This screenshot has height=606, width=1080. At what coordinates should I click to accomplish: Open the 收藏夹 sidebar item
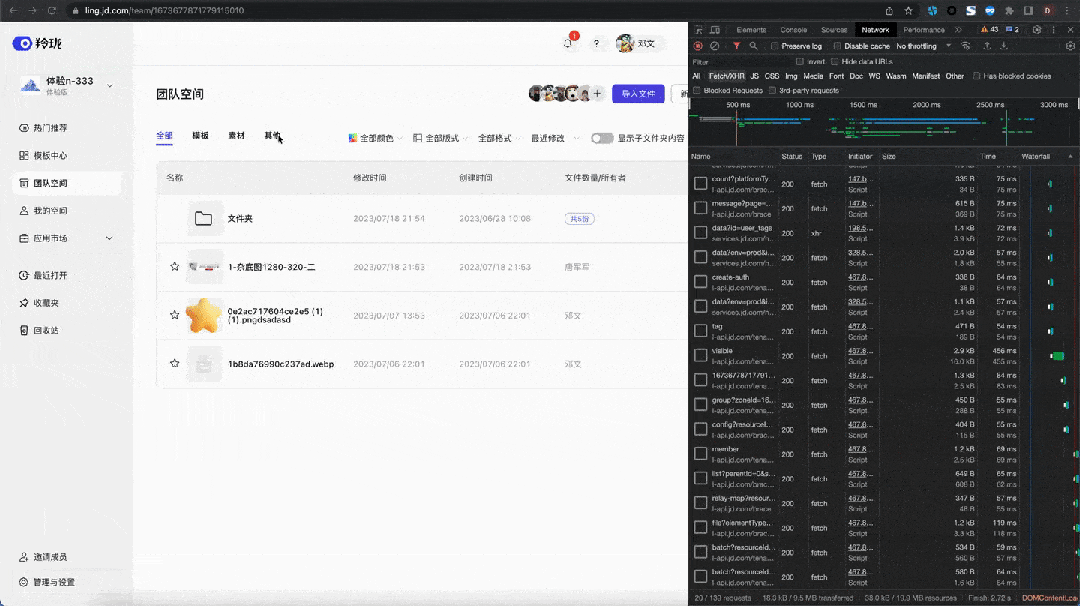(x=48, y=303)
